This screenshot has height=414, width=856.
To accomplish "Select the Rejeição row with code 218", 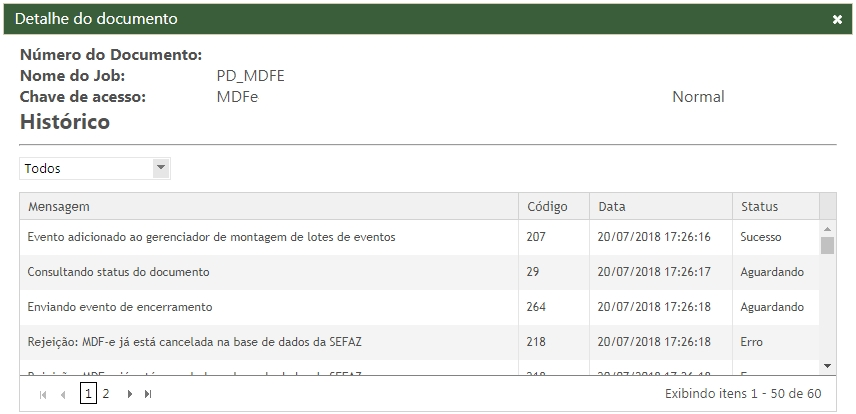I will pos(194,342).
